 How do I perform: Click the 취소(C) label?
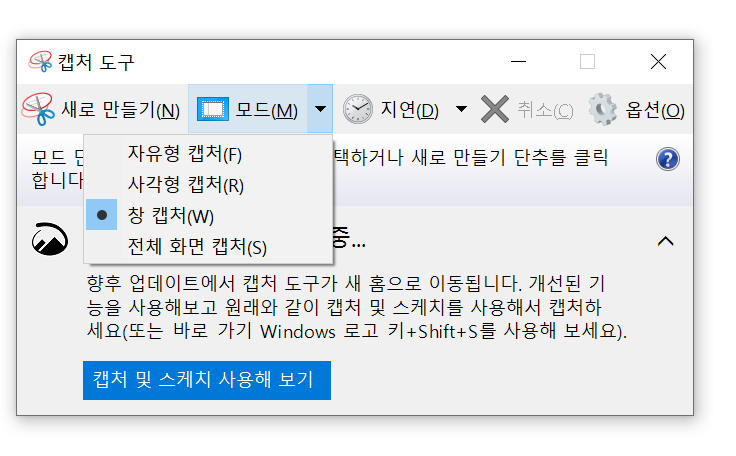coord(545,110)
